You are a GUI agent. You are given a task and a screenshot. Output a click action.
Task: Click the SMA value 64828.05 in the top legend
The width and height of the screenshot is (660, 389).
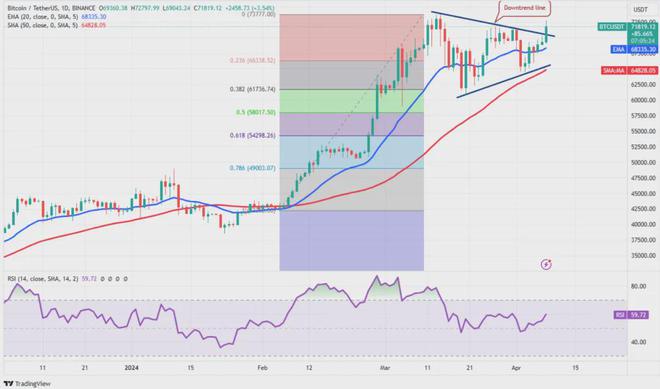pos(95,25)
